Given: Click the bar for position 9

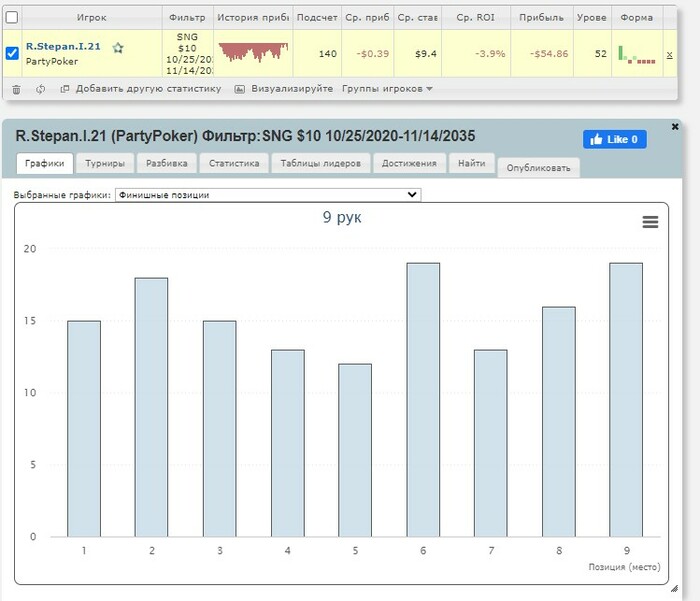Looking at the screenshot, I should coord(626,400).
